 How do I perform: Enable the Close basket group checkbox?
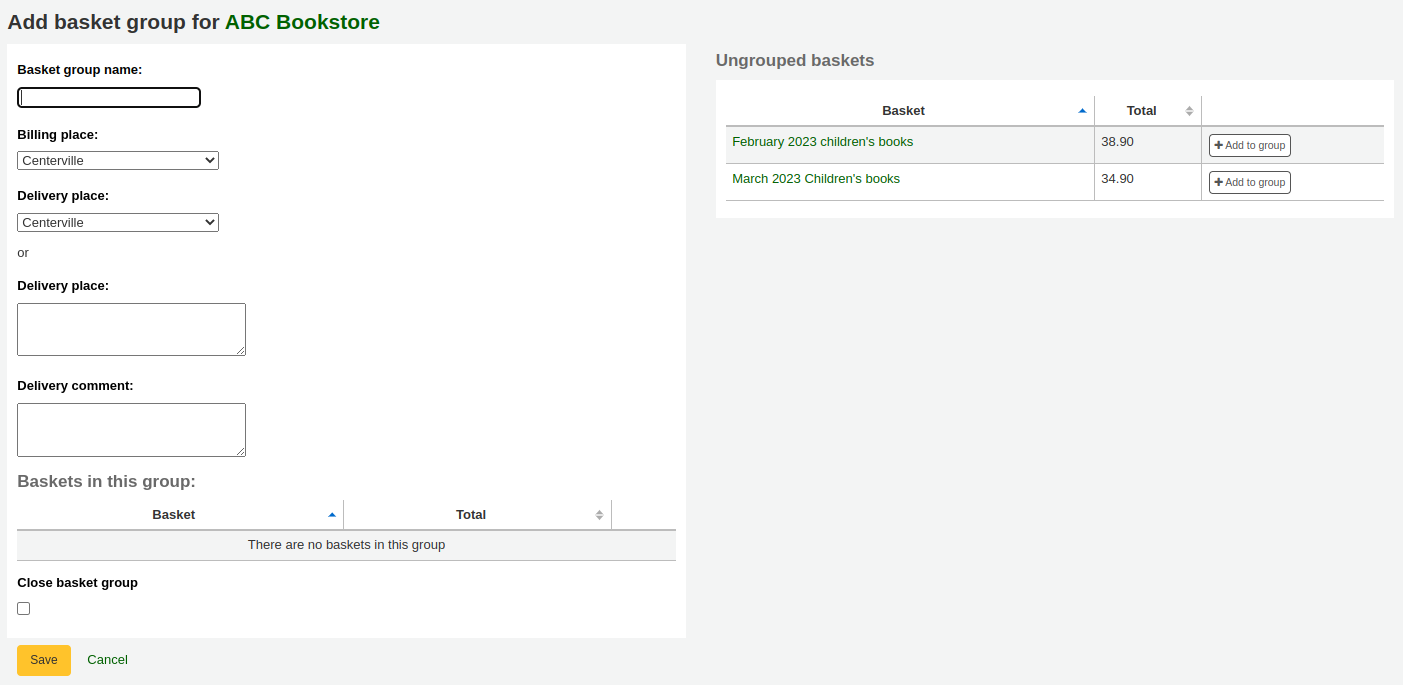tap(23, 608)
